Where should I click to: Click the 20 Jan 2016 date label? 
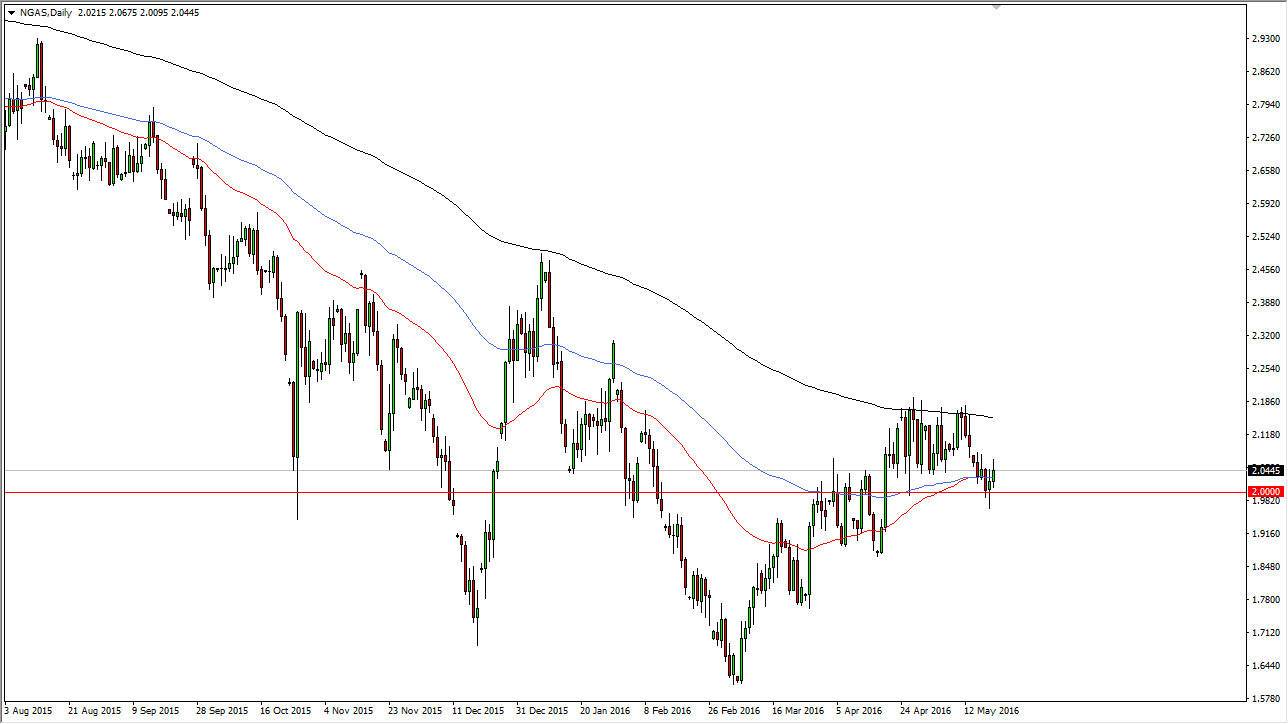pyautogui.click(x=607, y=711)
